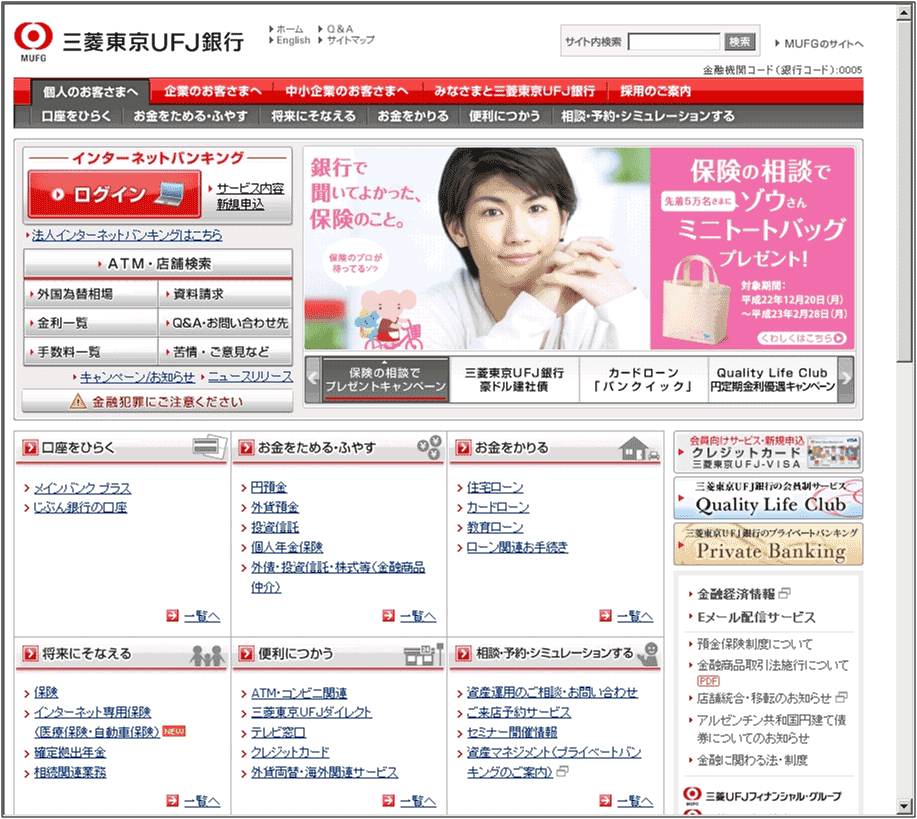
Task: Click the family icon in 将来にそなえる header
Action: pos(207,655)
